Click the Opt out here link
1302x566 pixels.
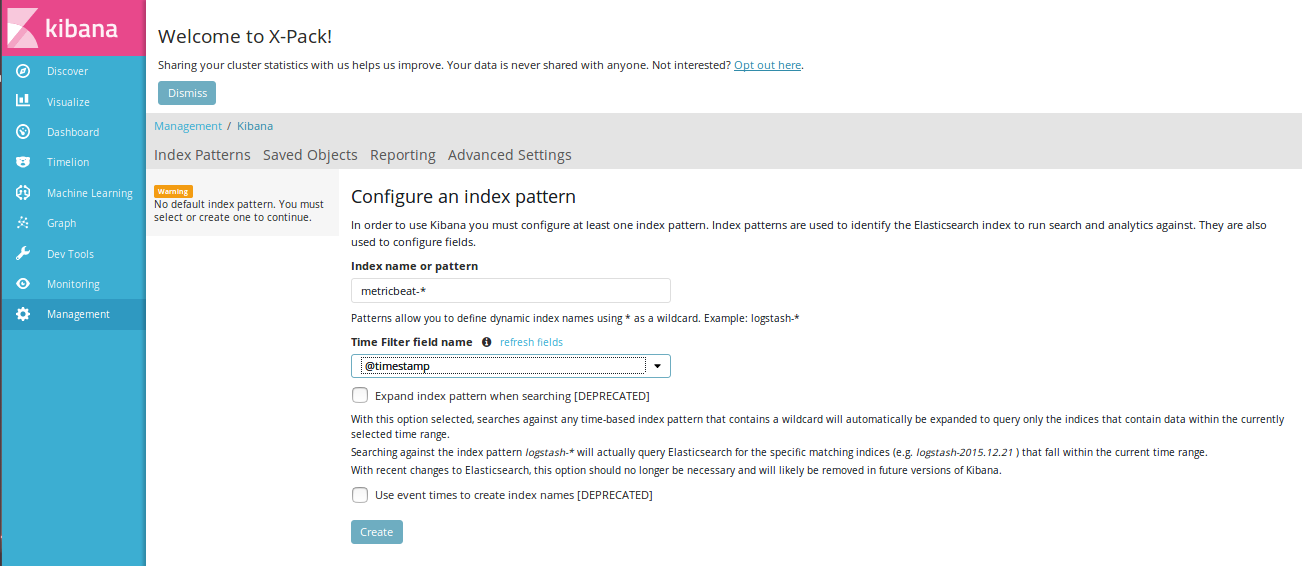[767, 65]
